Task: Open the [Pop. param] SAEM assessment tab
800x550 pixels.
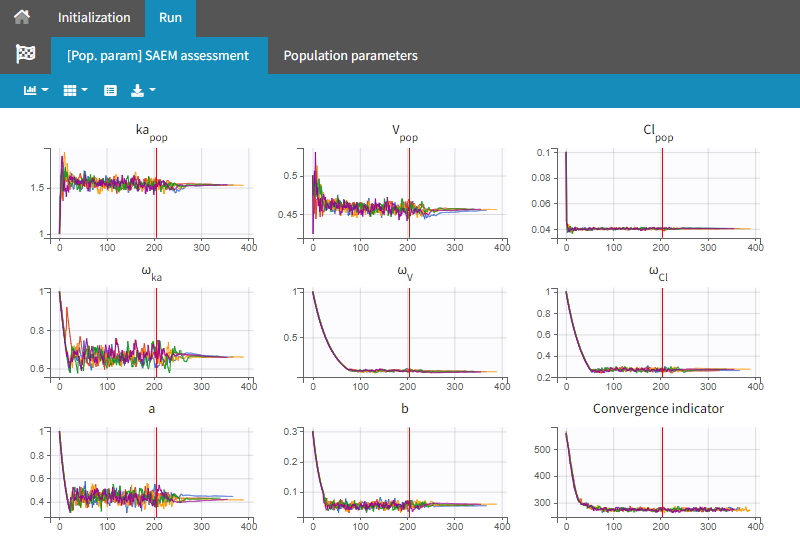Action: point(158,55)
